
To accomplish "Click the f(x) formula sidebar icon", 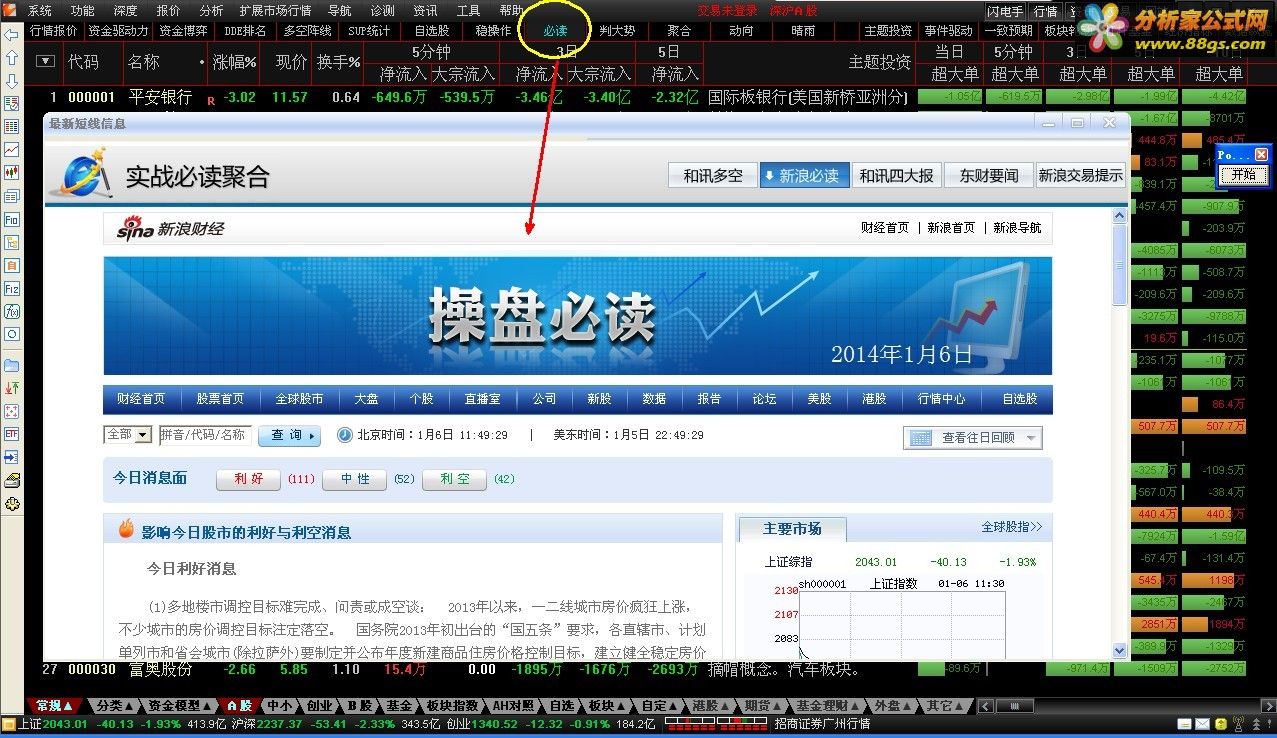I will (12, 311).
